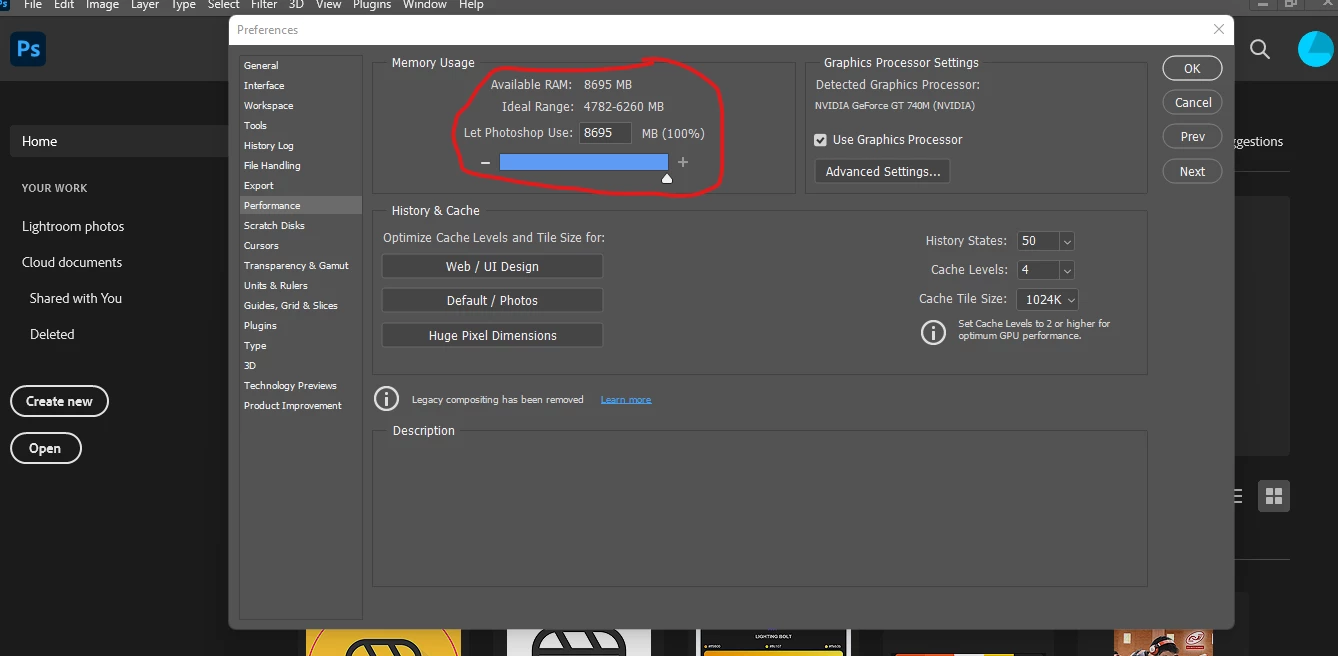Apply Default / Photos cache preset
This screenshot has height=656, width=1338.
coord(492,300)
